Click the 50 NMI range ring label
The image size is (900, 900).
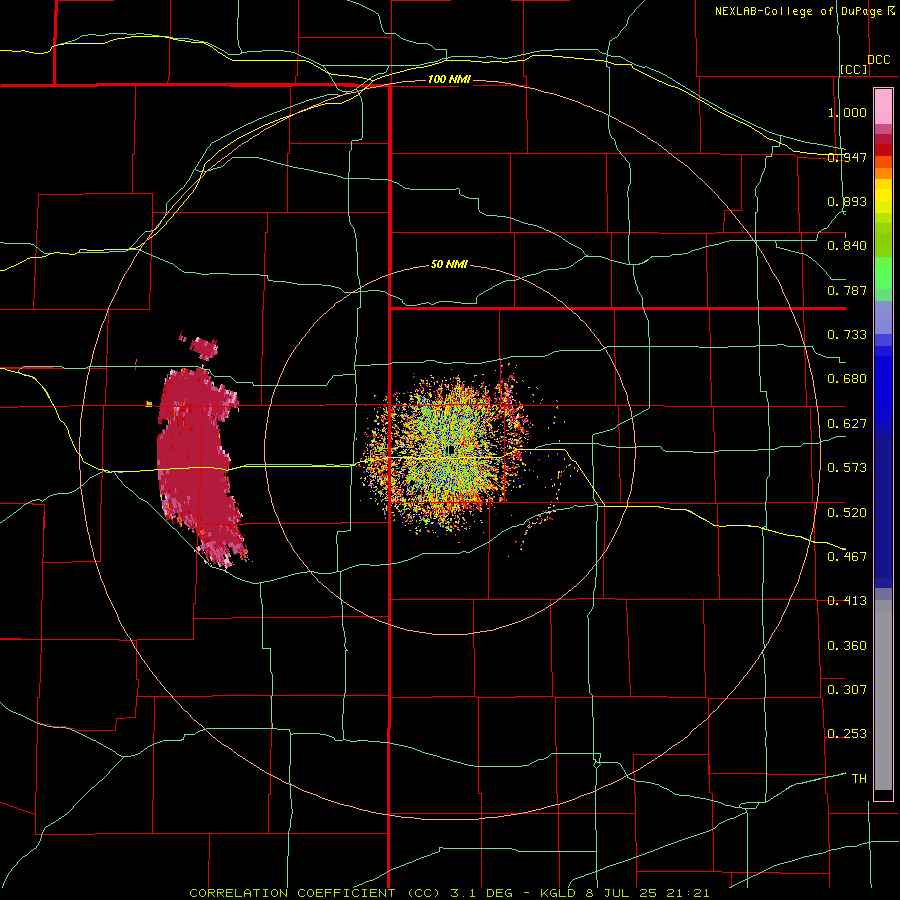pyautogui.click(x=449, y=264)
